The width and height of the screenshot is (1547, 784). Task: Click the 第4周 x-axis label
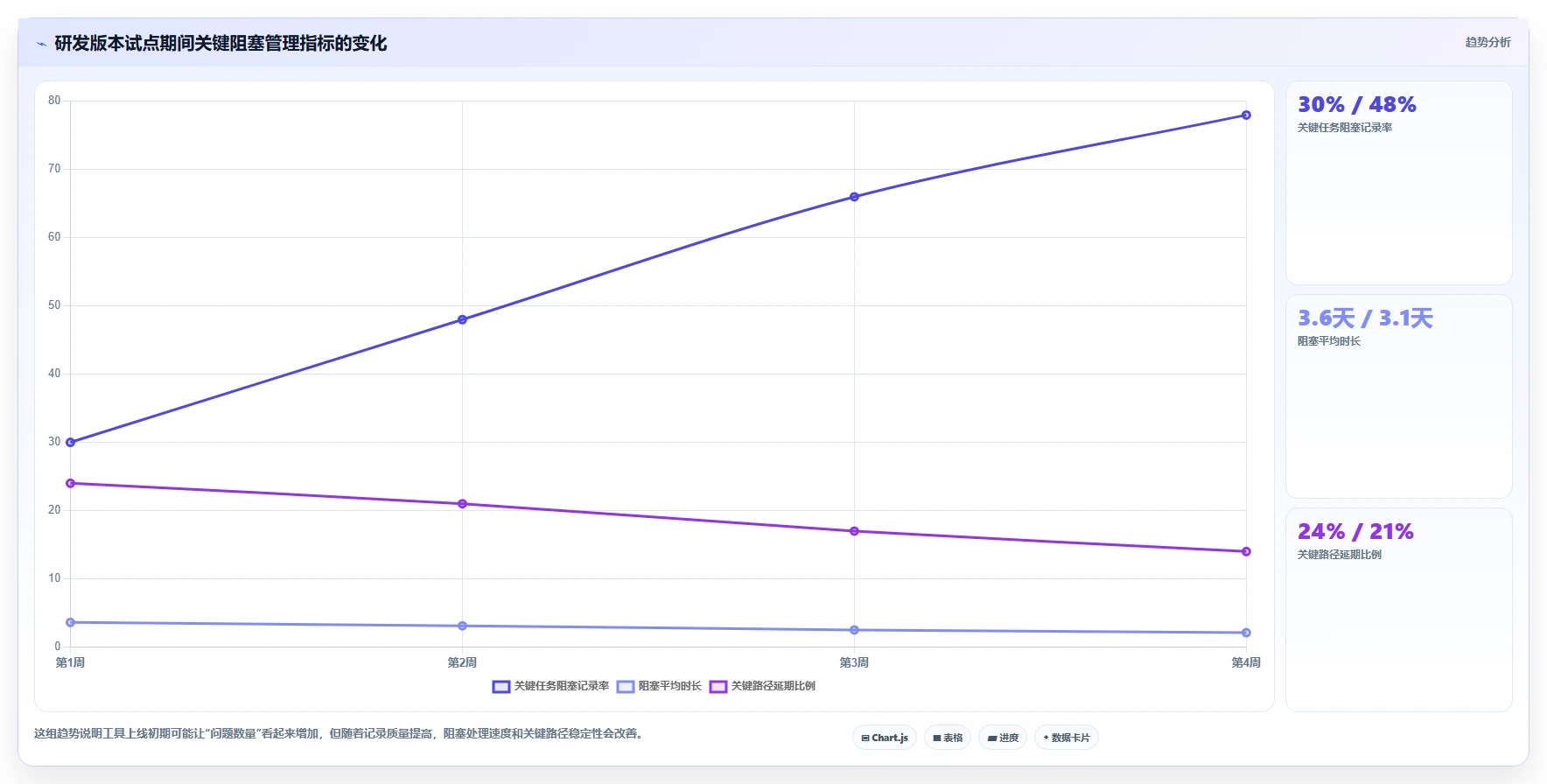1246,662
